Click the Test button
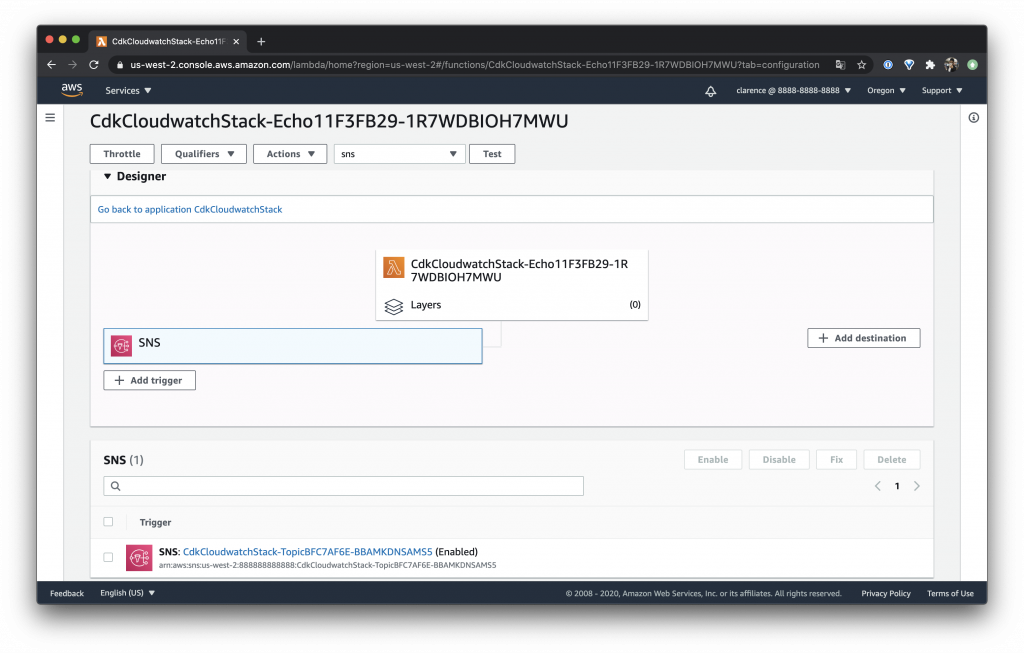The height and width of the screenshot is (653, 1024). [492, 154]
